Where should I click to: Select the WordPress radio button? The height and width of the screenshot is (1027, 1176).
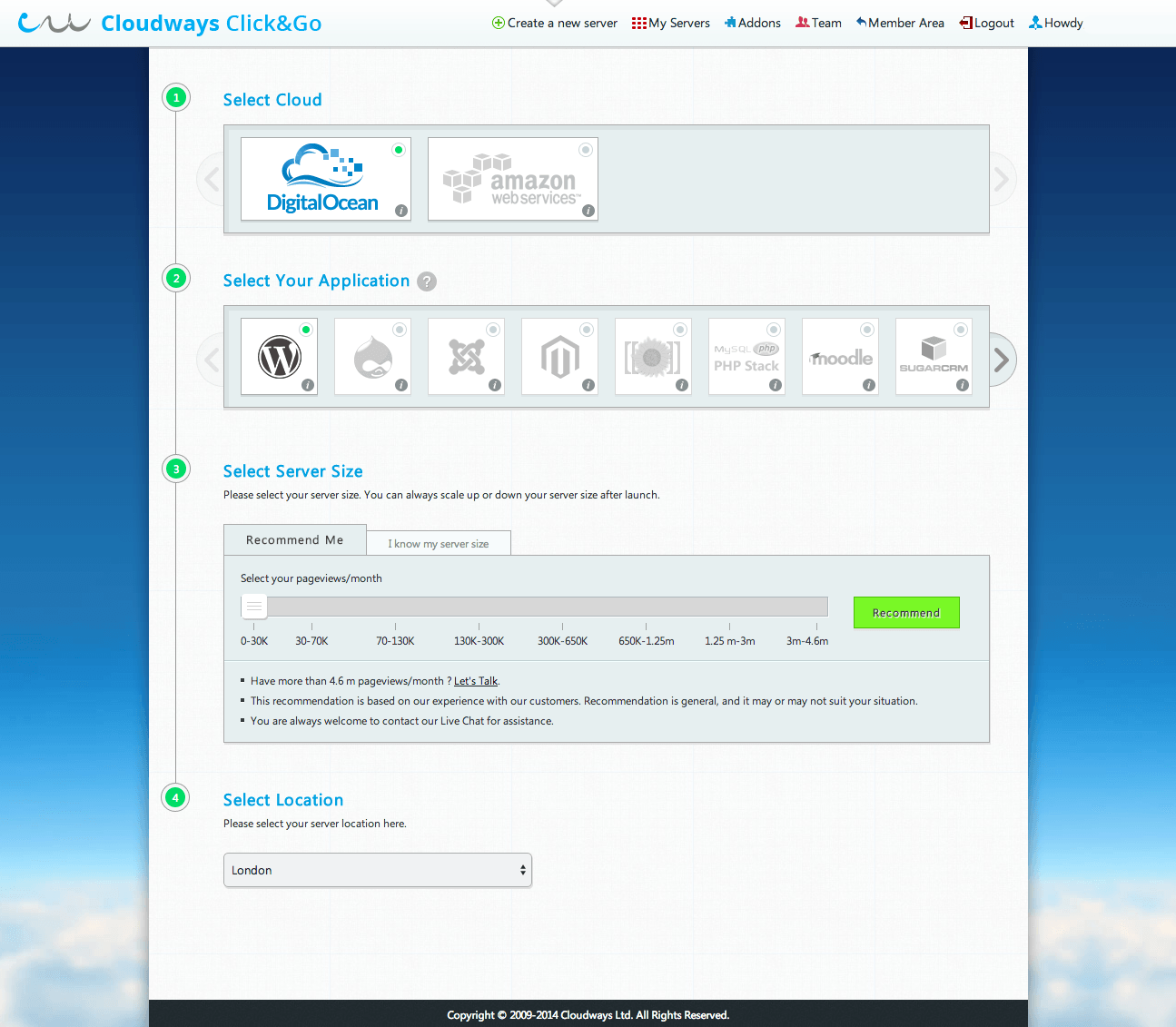[x=305, y=329]
